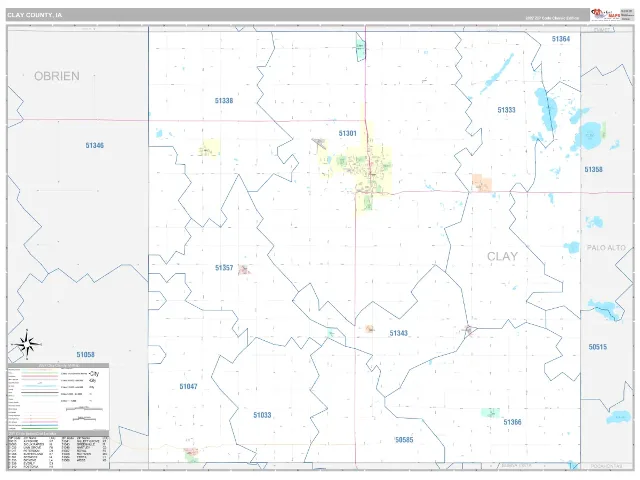Click ZIP code label 50515
The image size is (640, 480).
[598, 347]
